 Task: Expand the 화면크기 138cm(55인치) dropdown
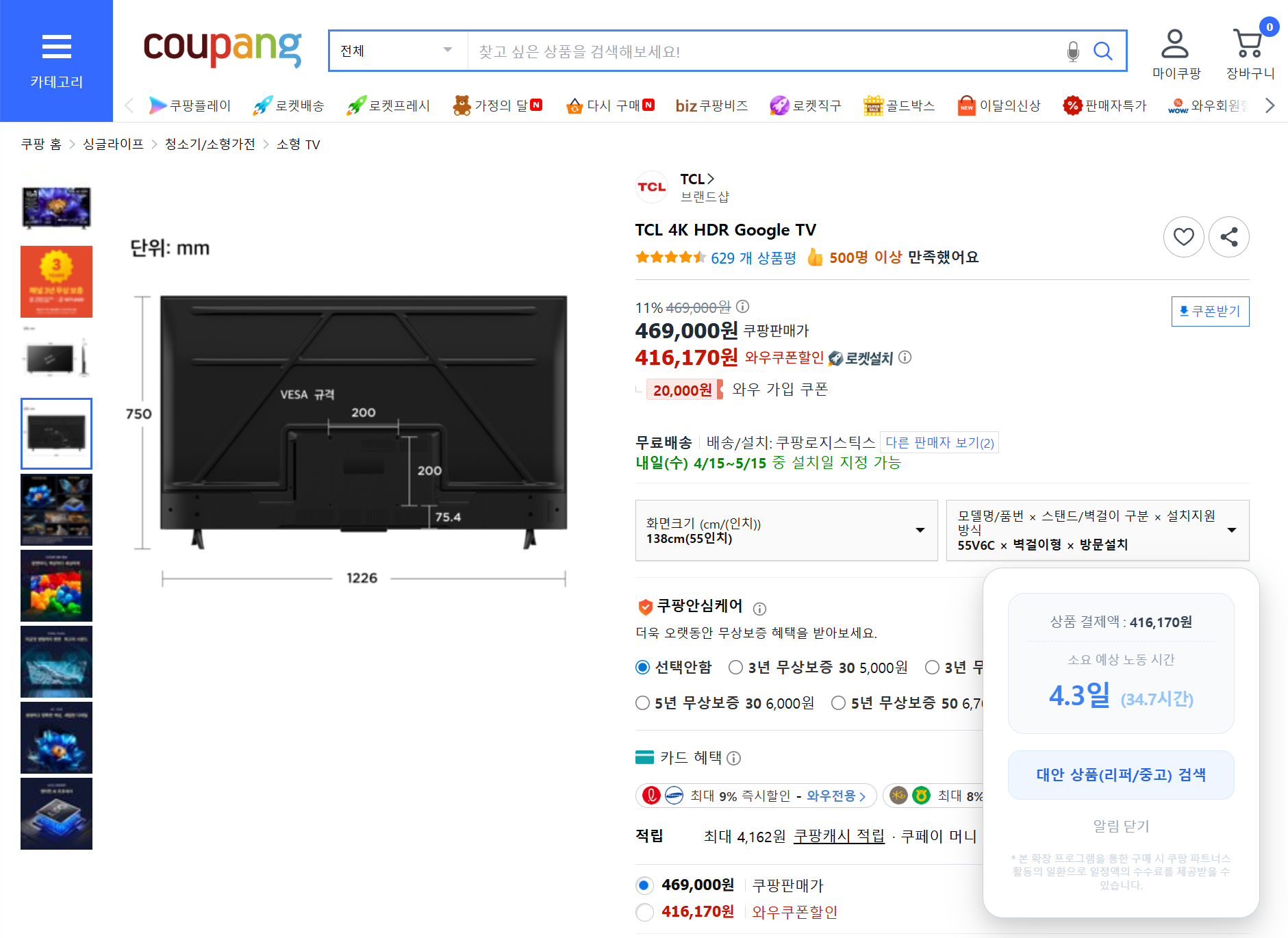(786, 531)
